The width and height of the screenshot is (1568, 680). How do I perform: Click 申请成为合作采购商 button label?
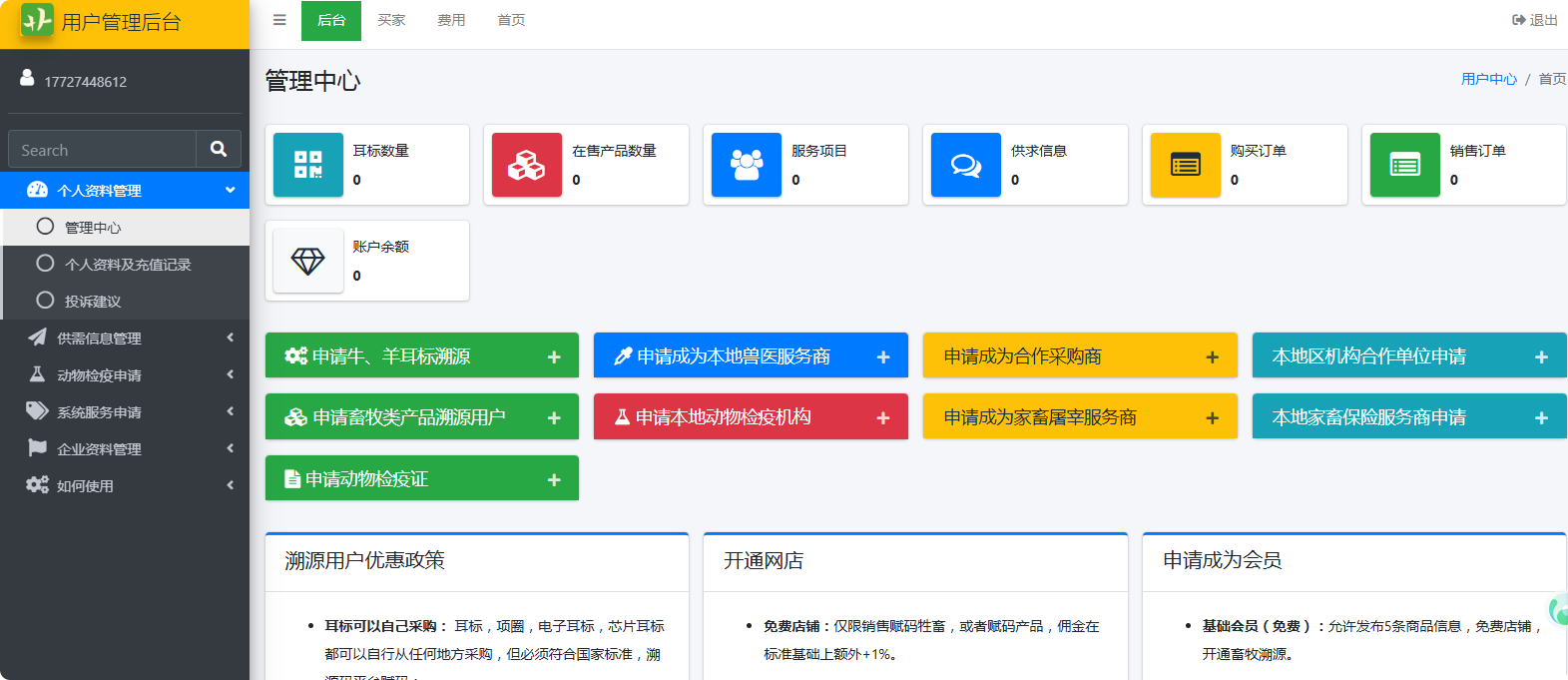[x=1022, y=356]
